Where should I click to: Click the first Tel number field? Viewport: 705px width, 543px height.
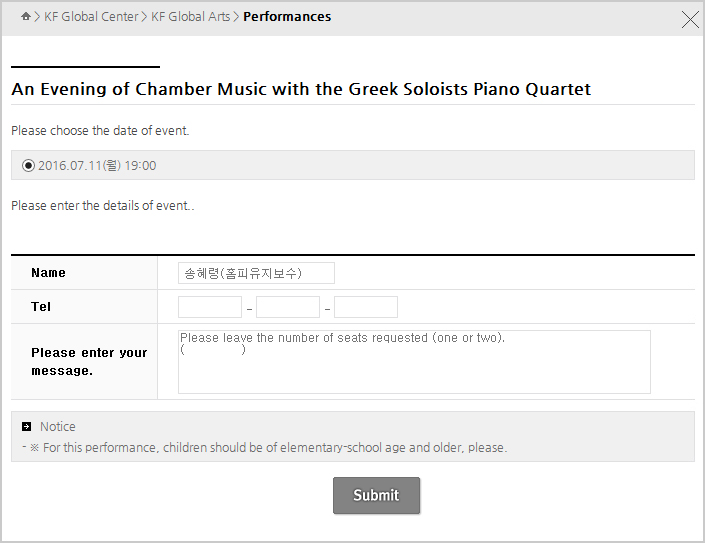(210, 307)
